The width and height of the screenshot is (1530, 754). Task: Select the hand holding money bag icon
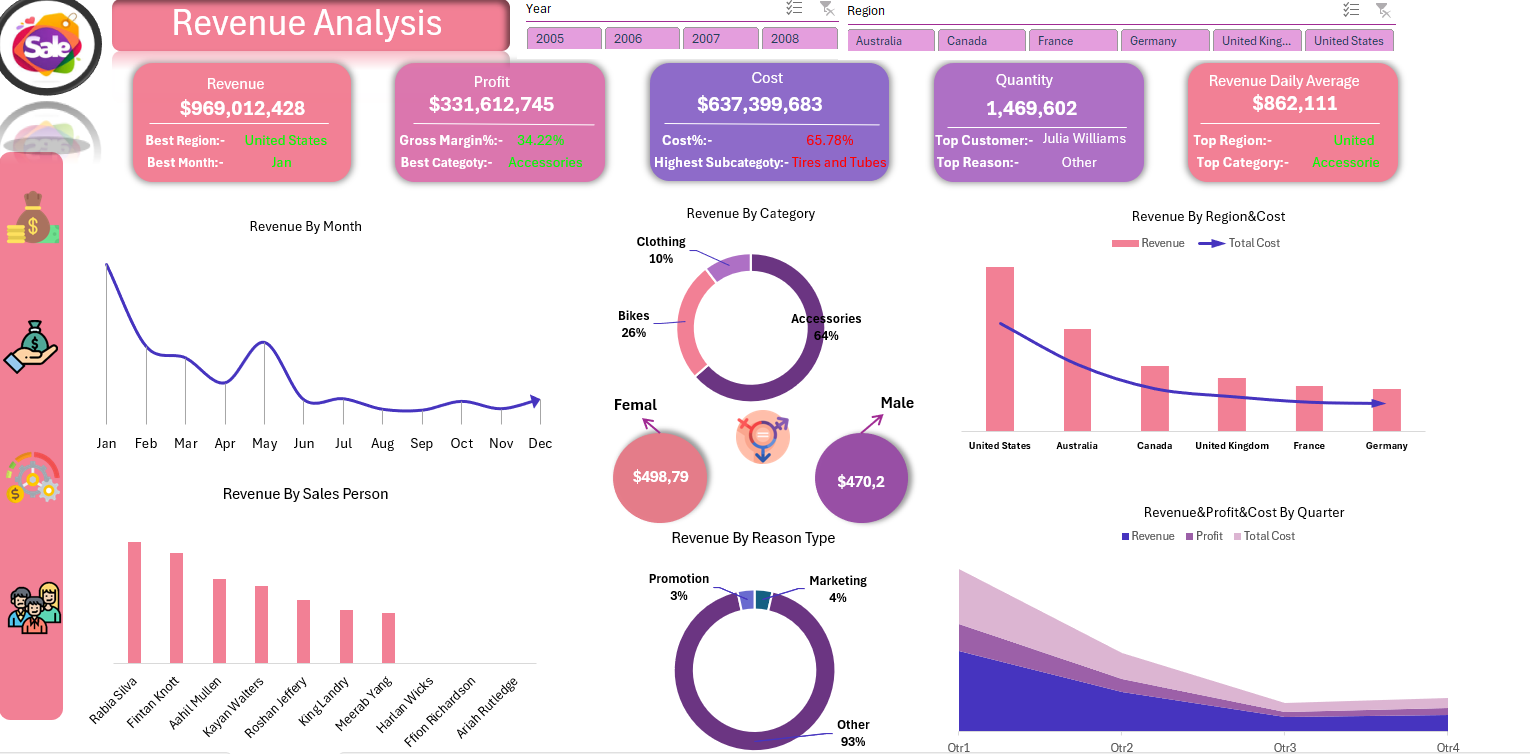pos(32,347)
